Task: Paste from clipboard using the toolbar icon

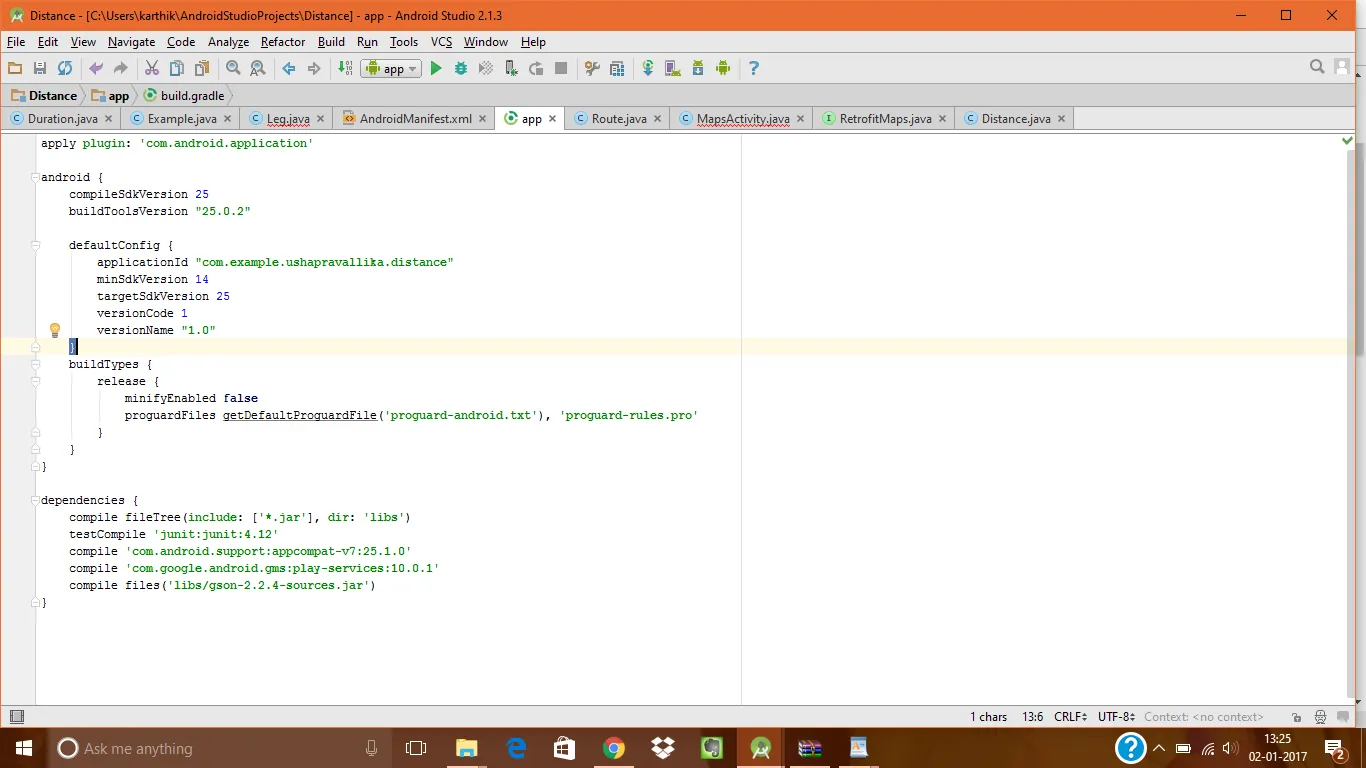Action: pyautogui.click(x=203, y=68)
